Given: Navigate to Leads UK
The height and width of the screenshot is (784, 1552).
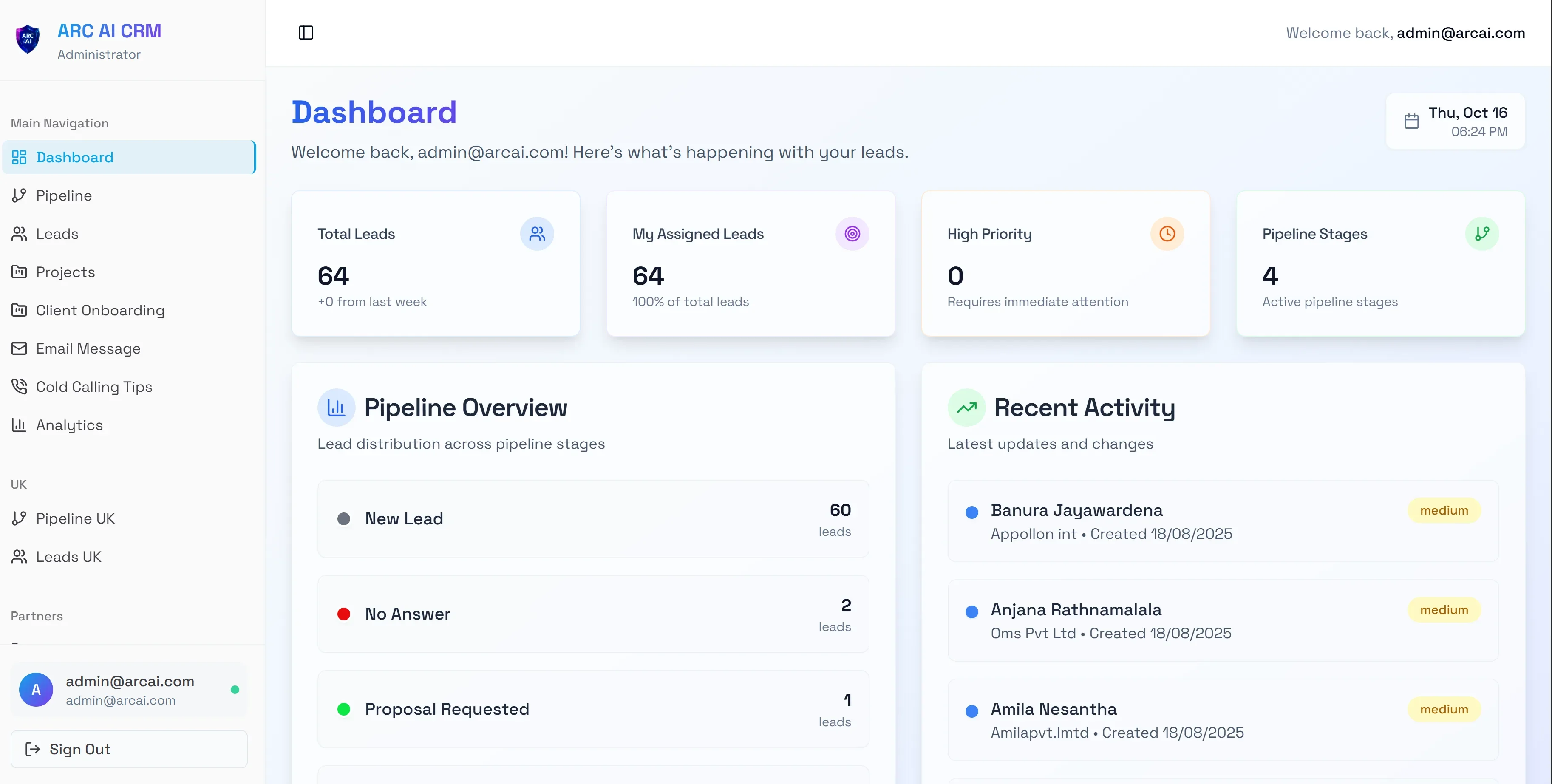Looking at the screenshot, I should [x=68, y=556].
